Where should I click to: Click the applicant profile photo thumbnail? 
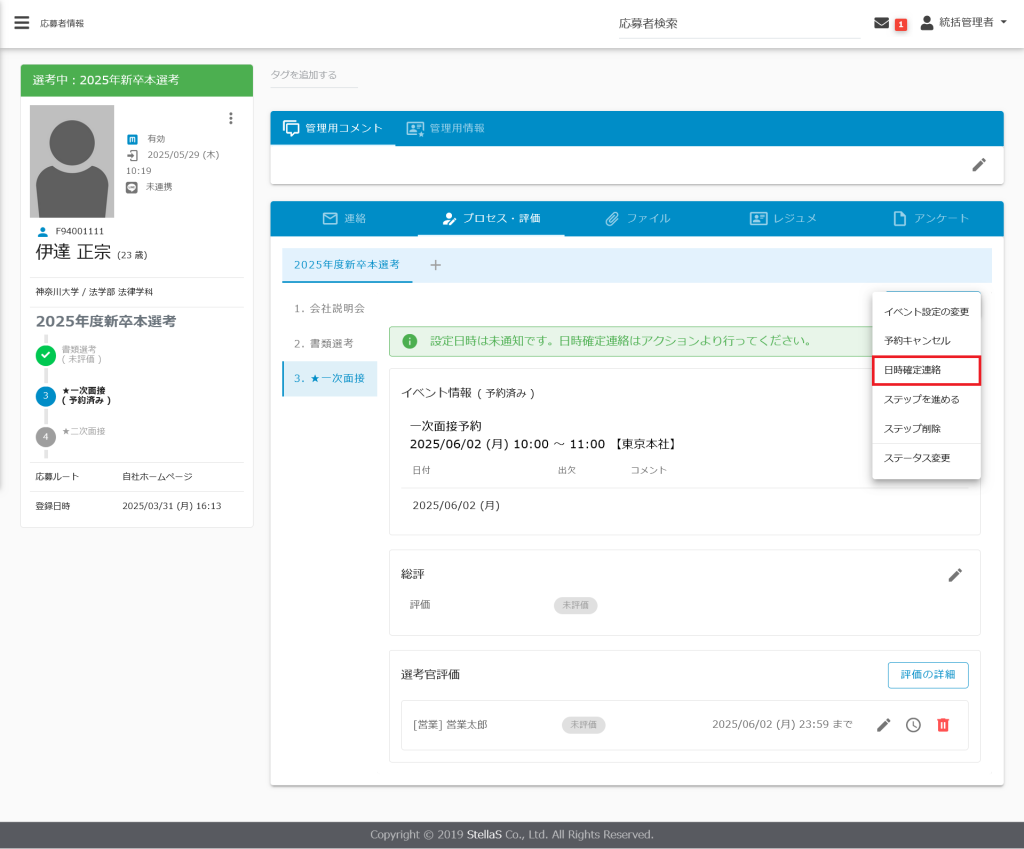point(72,161)
